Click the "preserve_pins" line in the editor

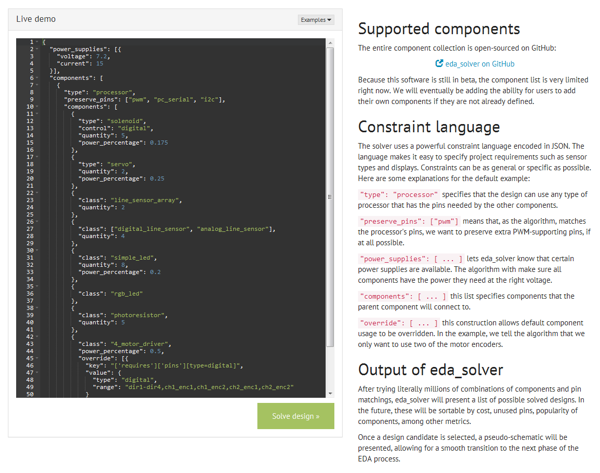(145, 99)
